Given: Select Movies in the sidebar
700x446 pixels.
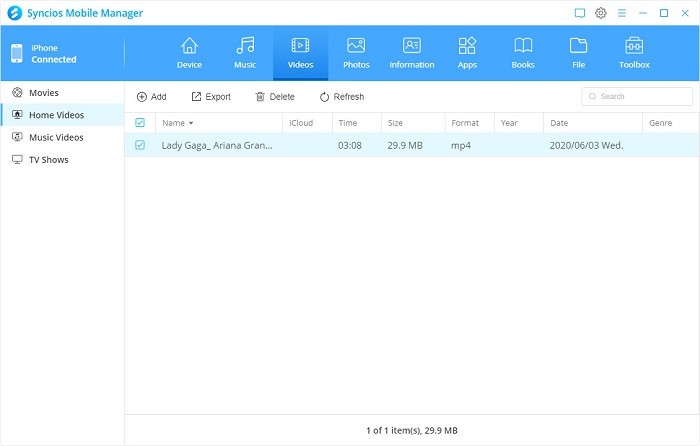Looking at the screenshot, I should [43, 93].
